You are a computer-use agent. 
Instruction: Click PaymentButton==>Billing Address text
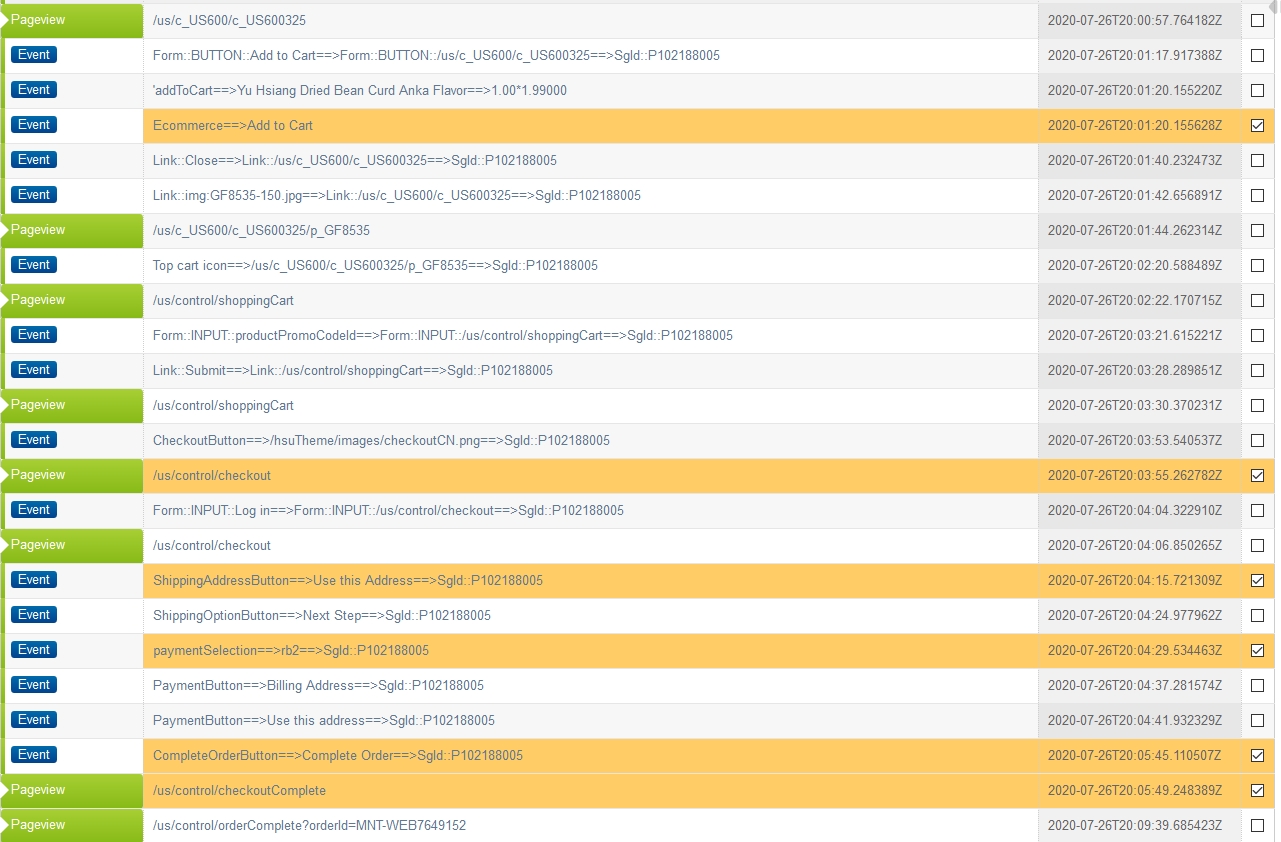(318, 686)
